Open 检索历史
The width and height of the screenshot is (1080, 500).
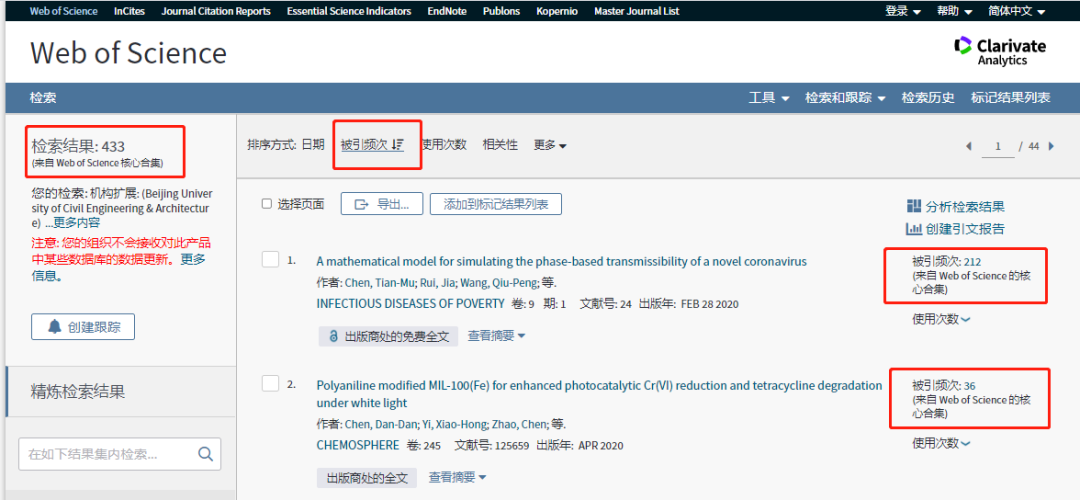click(x=928, y=98)
